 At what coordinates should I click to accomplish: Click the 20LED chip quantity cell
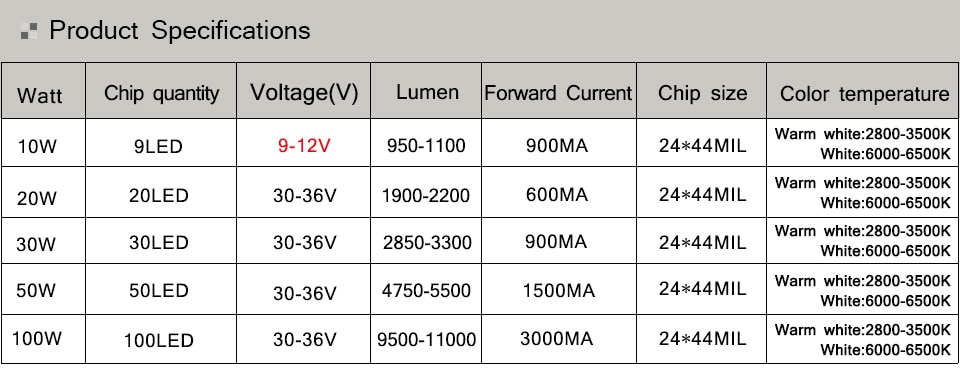coord(159,195)
